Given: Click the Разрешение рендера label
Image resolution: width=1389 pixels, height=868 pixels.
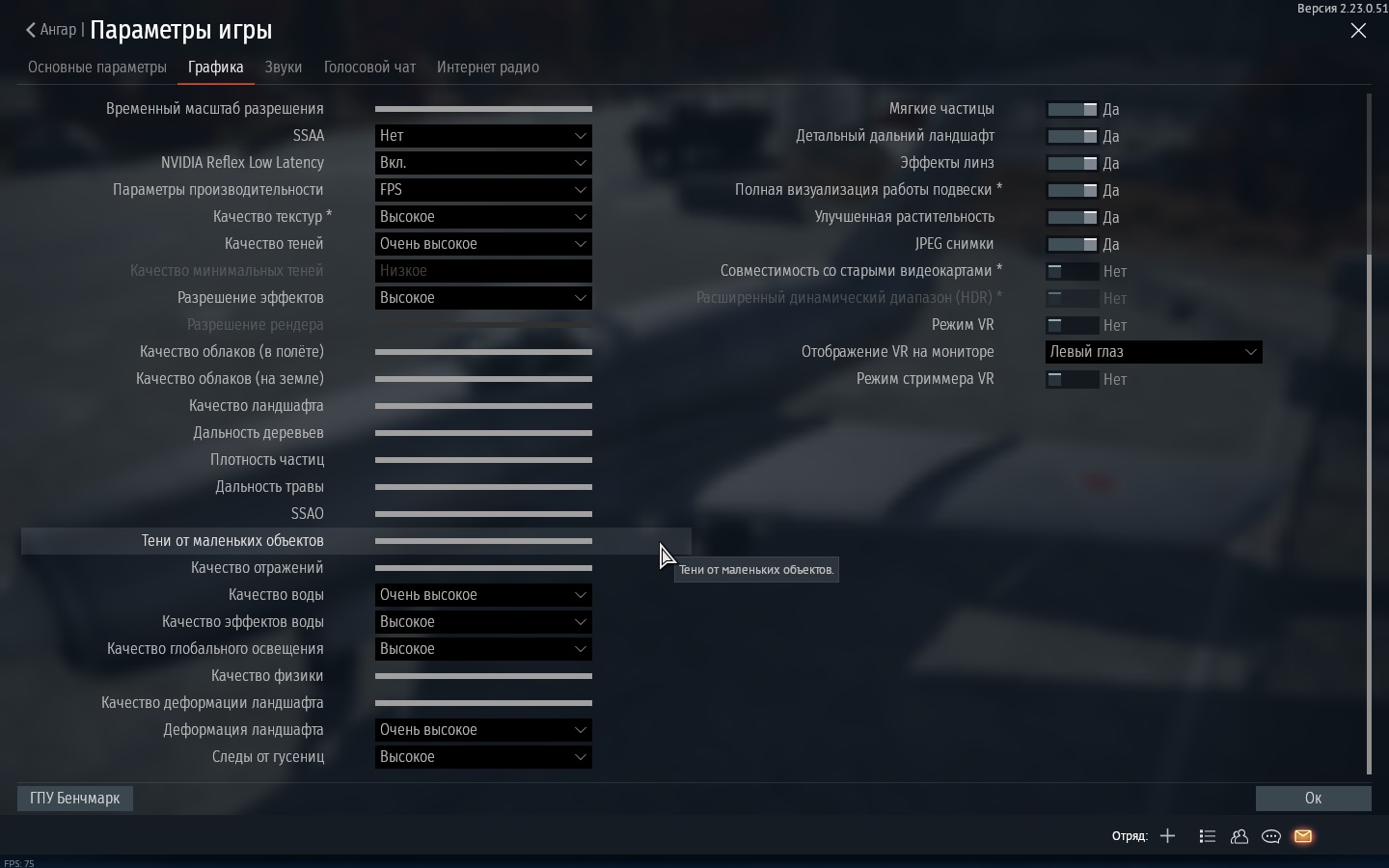Looking at the screenshot, I should (256, 325).
